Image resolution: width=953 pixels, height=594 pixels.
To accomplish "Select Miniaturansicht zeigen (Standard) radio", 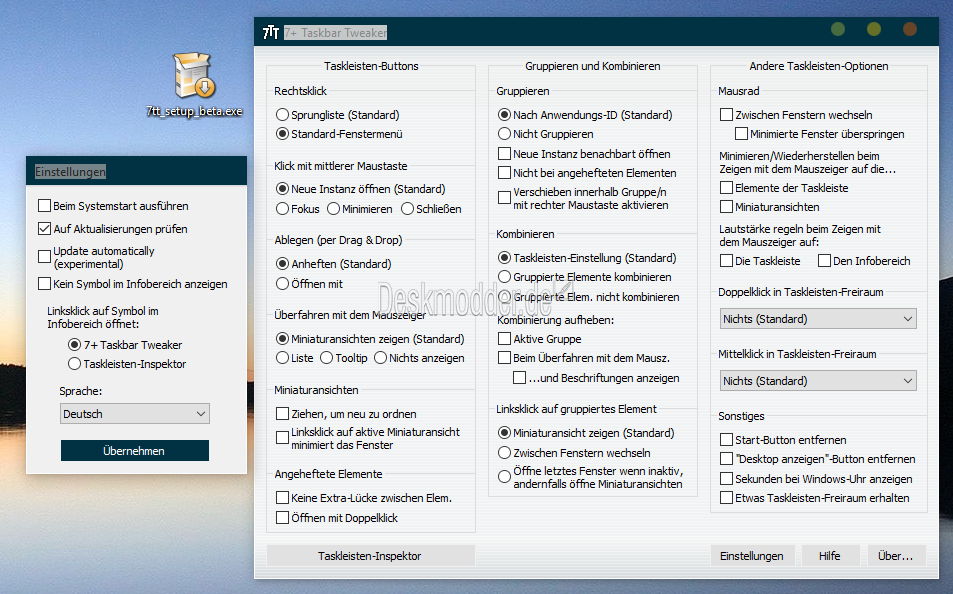I will (x=504, y=433).
